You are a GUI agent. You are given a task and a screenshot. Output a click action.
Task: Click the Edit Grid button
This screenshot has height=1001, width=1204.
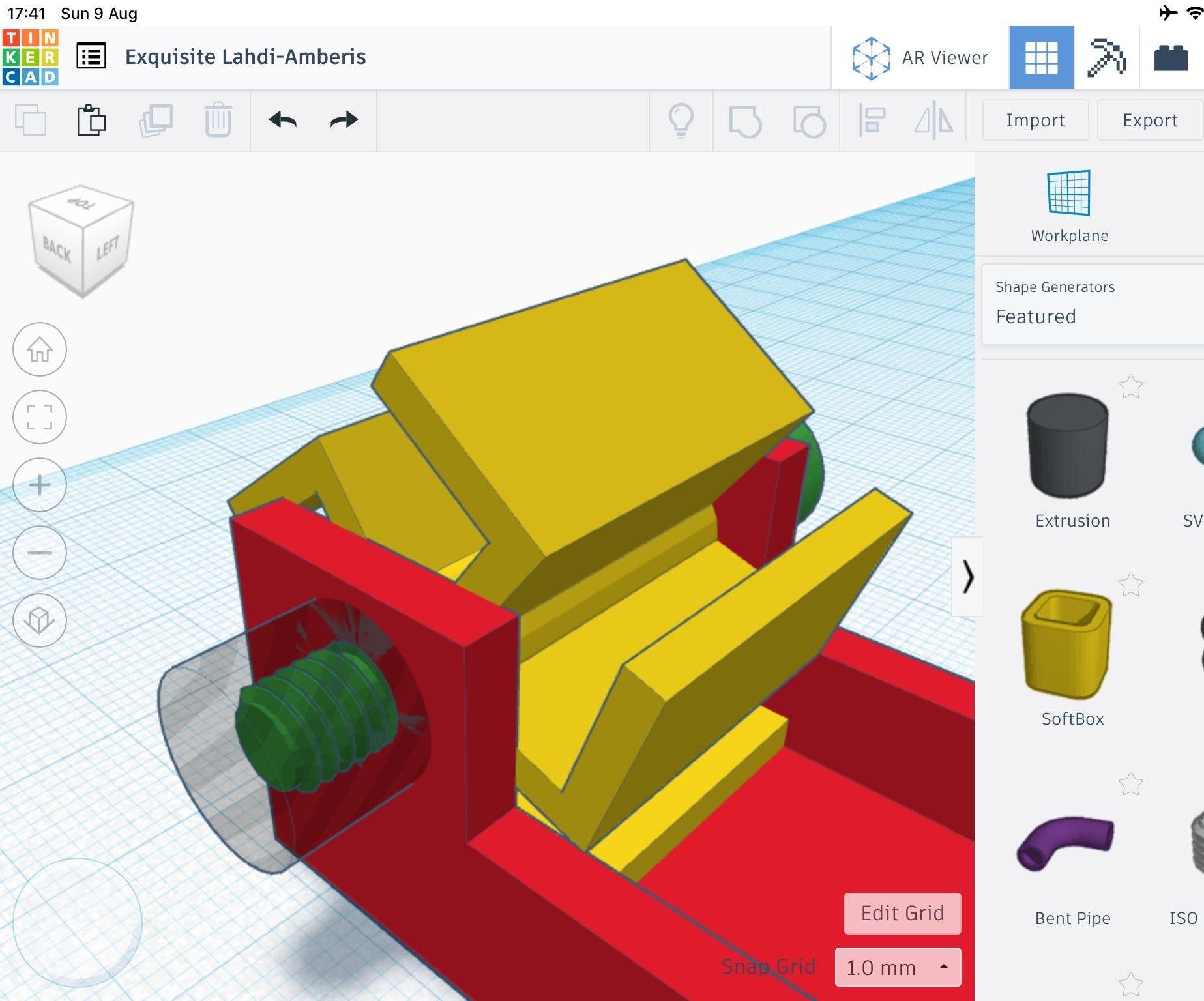(x=902, y=913)
